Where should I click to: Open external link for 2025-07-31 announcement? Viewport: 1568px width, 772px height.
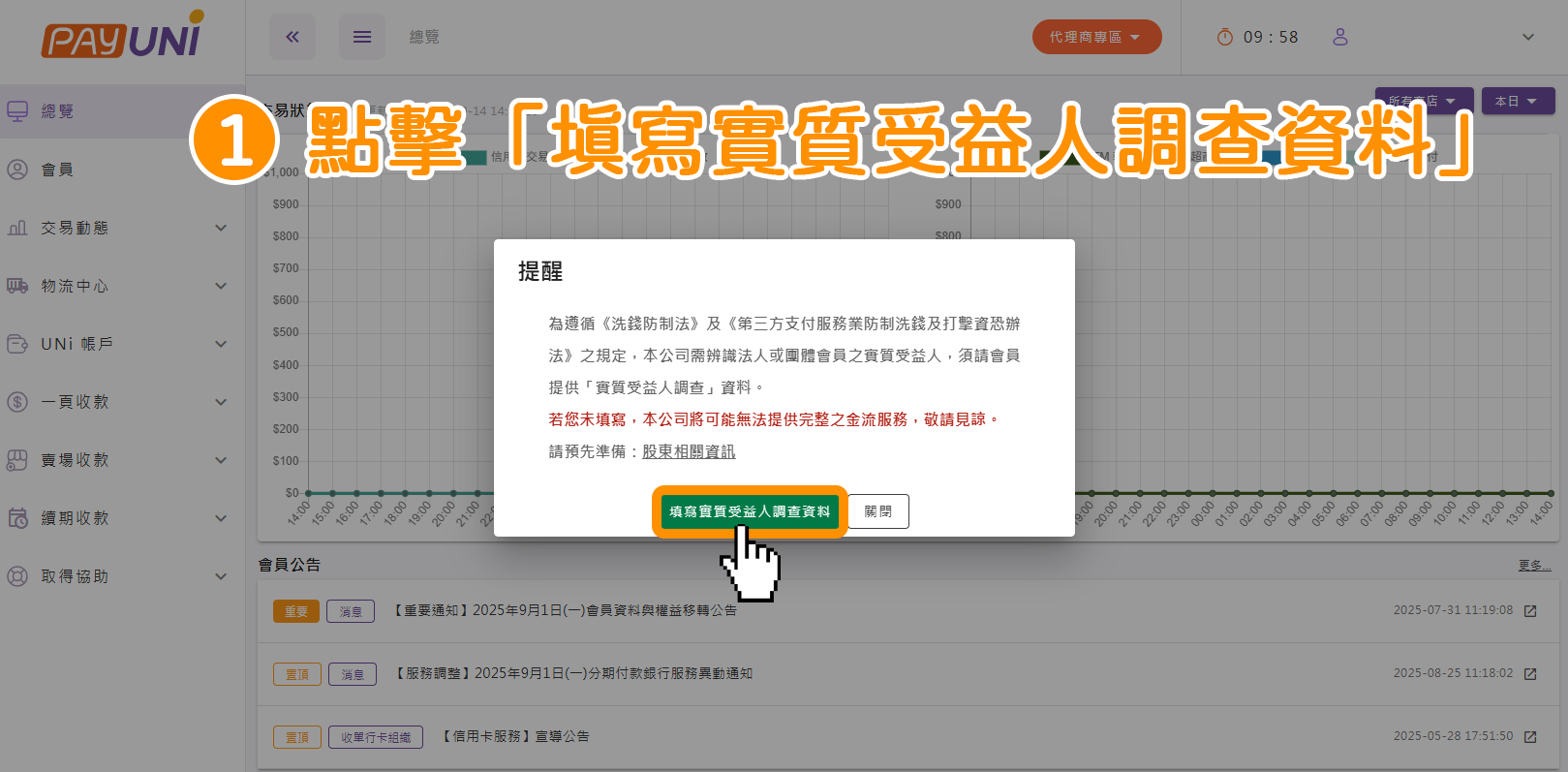pos(1530,611)
